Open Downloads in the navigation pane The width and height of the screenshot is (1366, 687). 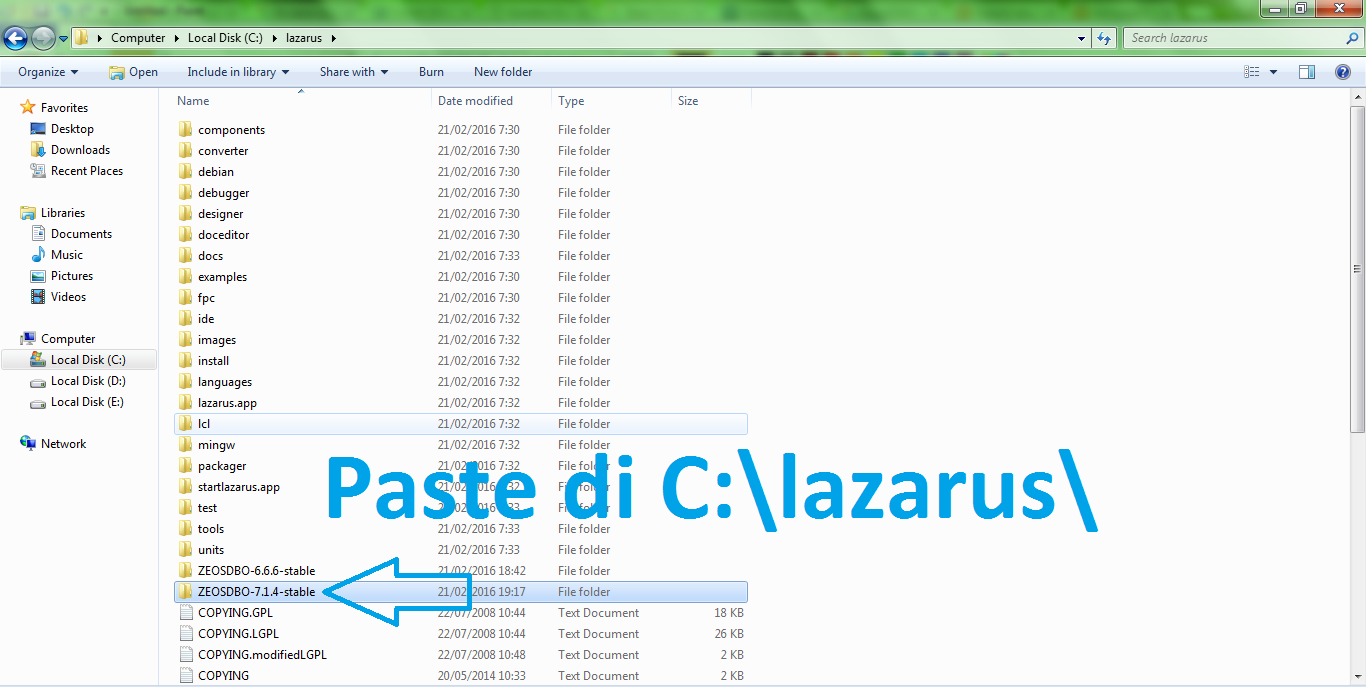click(80, 150)
